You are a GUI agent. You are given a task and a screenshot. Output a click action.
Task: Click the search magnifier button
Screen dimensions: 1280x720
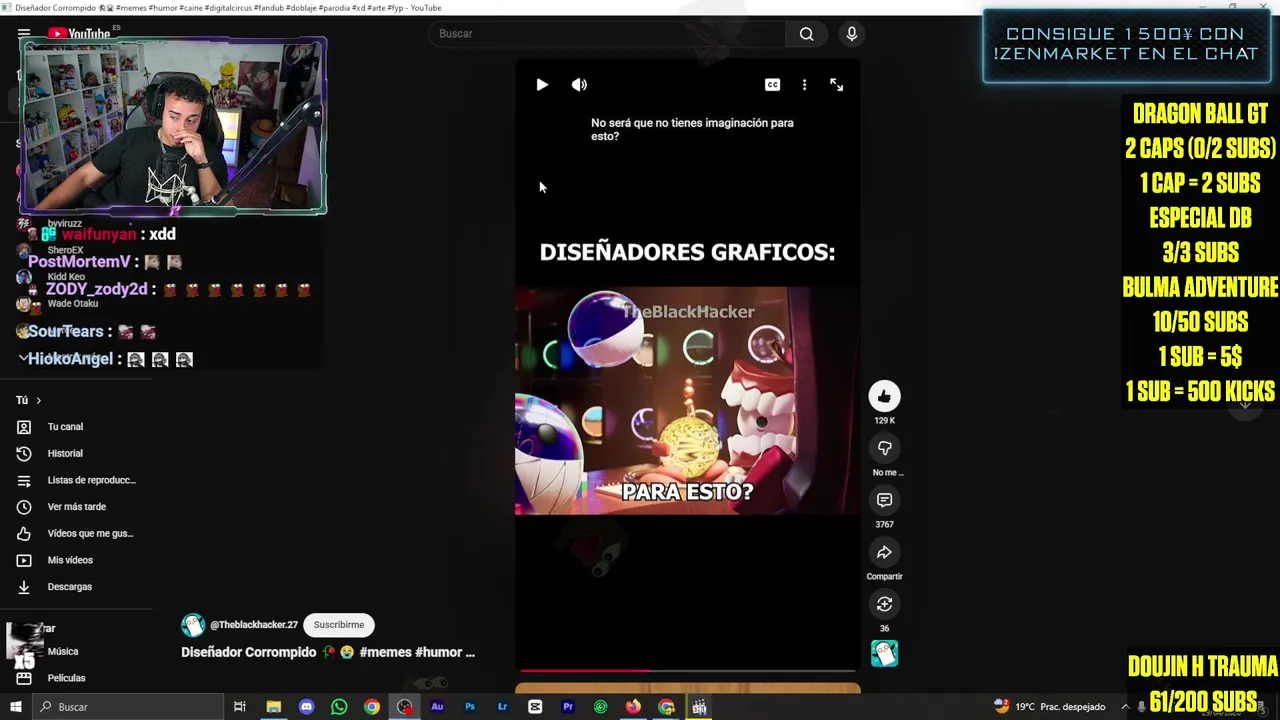pos(806,34)
